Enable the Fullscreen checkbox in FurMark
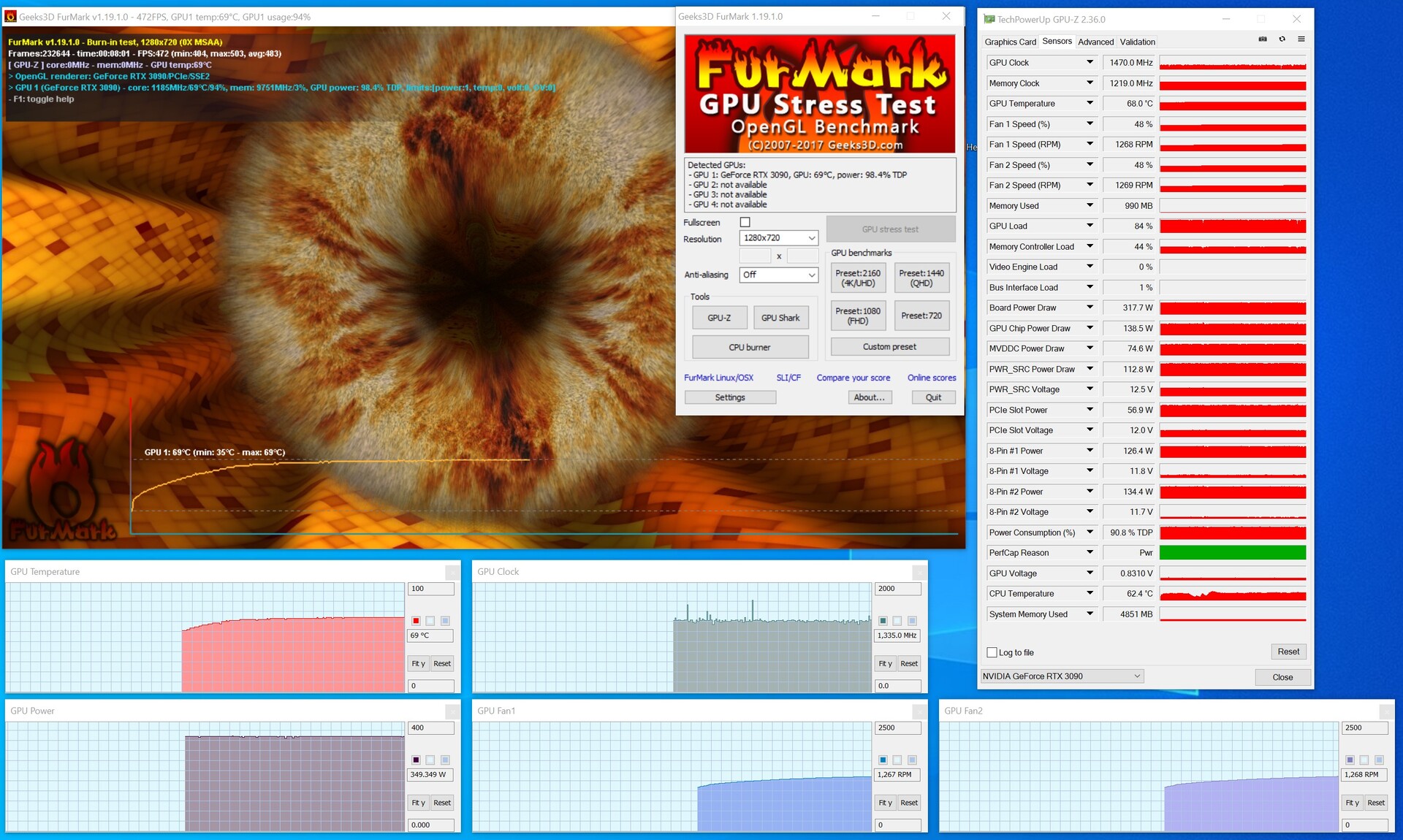This screenshot has width=1403, height=840. [745, 222]
